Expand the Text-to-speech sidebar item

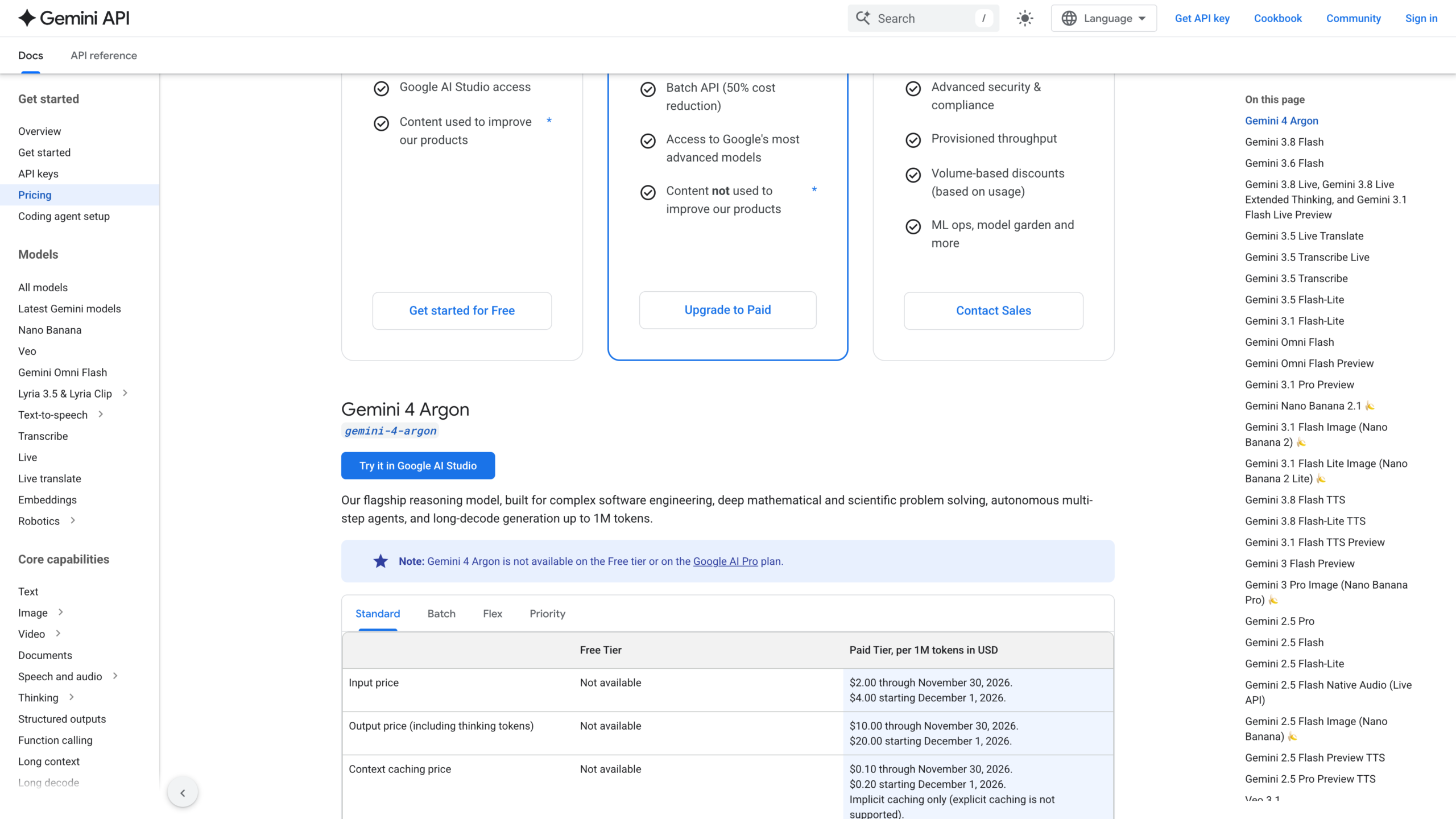(101, 414)
